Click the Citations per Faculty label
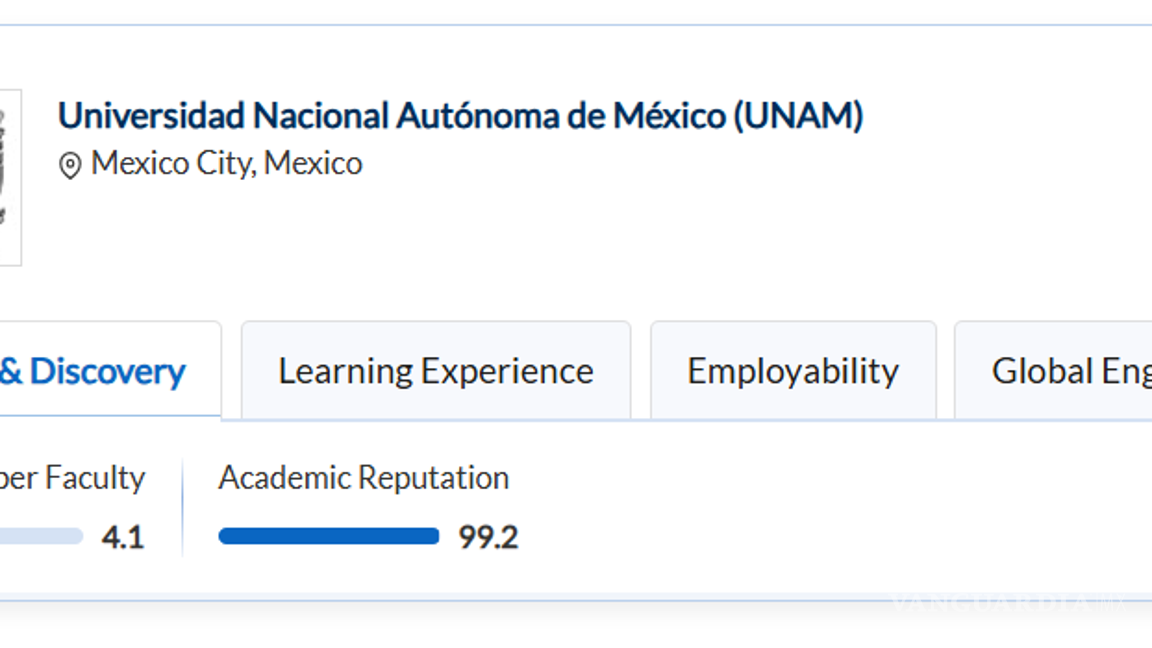This screenshot has height=648, width=1152. (x=72, y=478)
